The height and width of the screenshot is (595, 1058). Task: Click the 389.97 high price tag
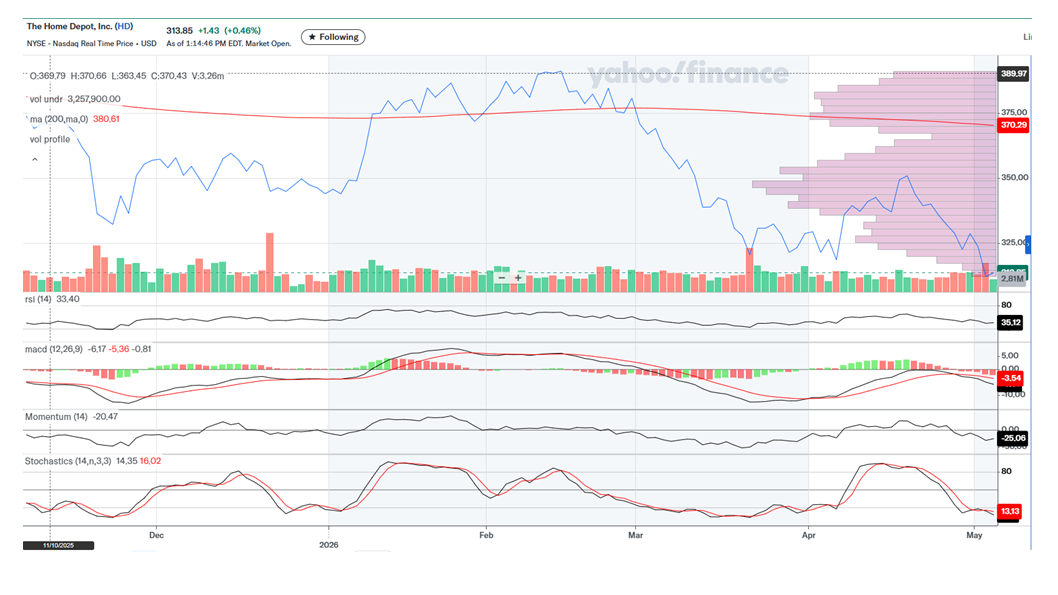coord(1013,74)
